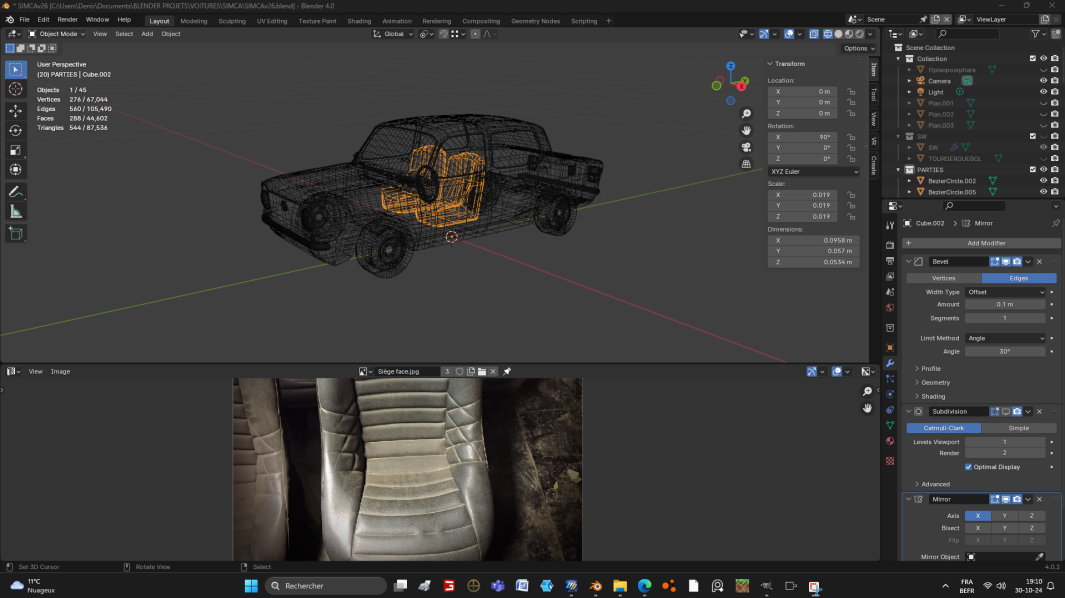Choose the Measure tool

coord(15,211)
